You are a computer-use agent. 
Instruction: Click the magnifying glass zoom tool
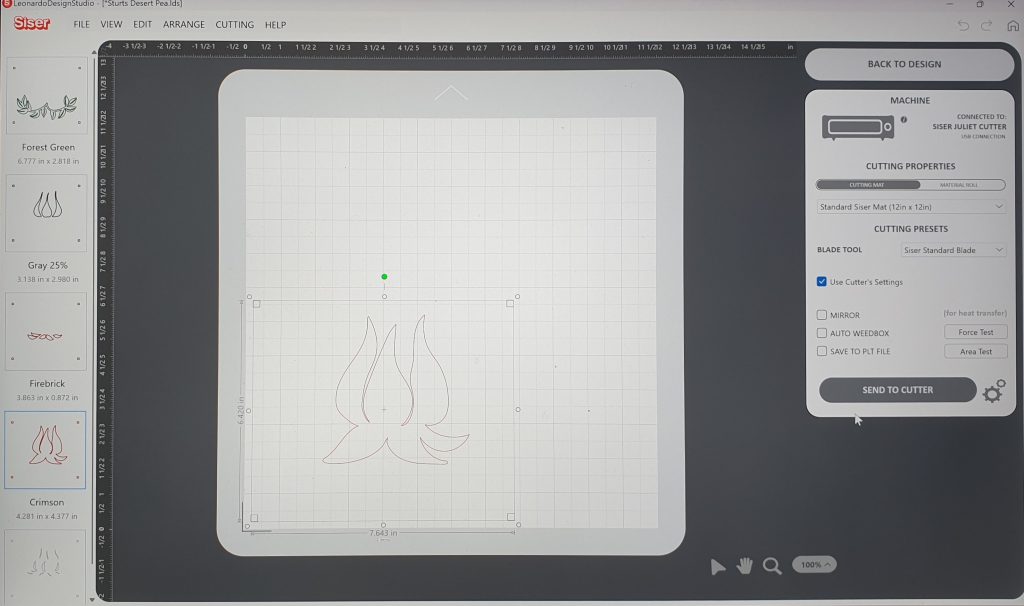click(x=772, y=566)
